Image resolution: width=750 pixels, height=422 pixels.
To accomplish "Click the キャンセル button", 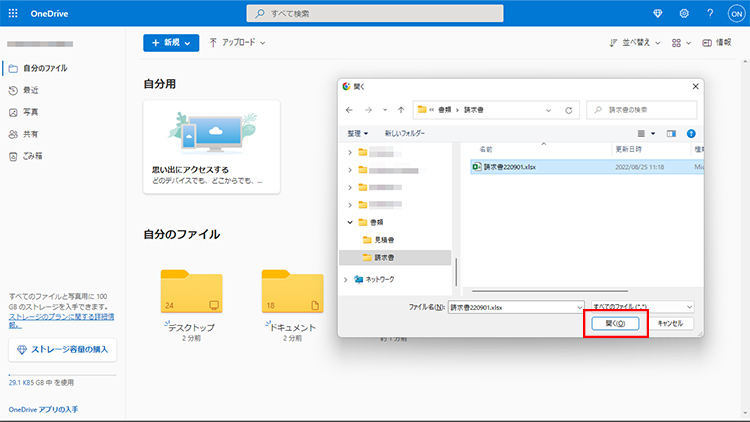I will pyautogui.click(x=670, y=324).
